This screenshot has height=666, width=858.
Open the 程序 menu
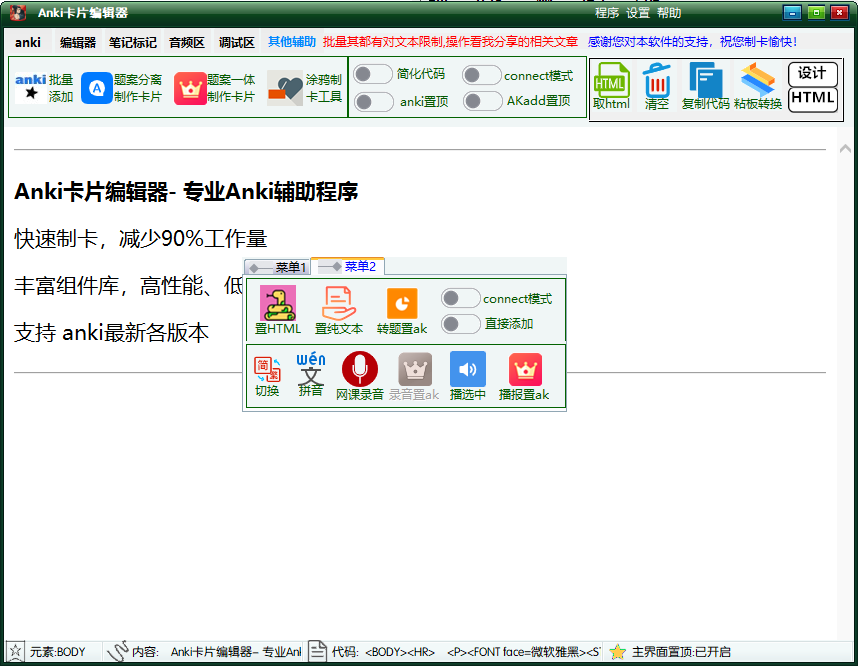(607, 13)
